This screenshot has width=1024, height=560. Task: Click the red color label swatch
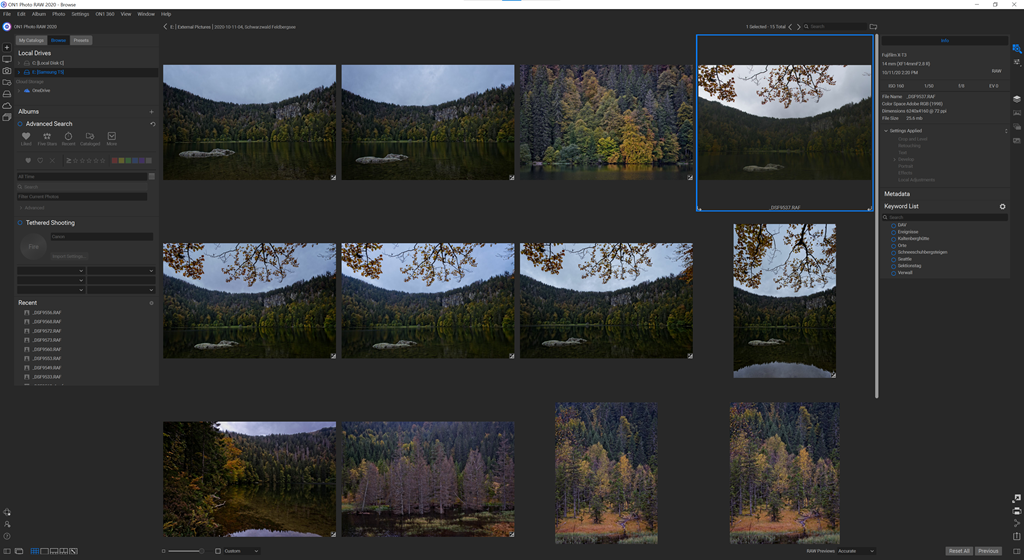point(113,160)
